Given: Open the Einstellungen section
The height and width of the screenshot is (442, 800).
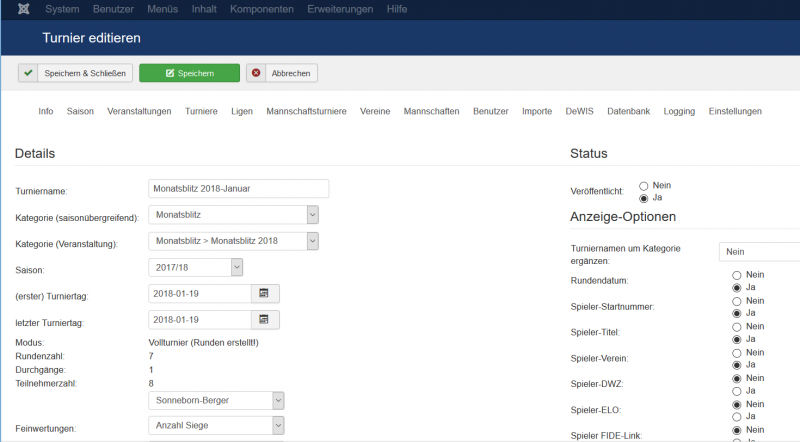Looking at the screenshot, I should (x=734, y=111).
